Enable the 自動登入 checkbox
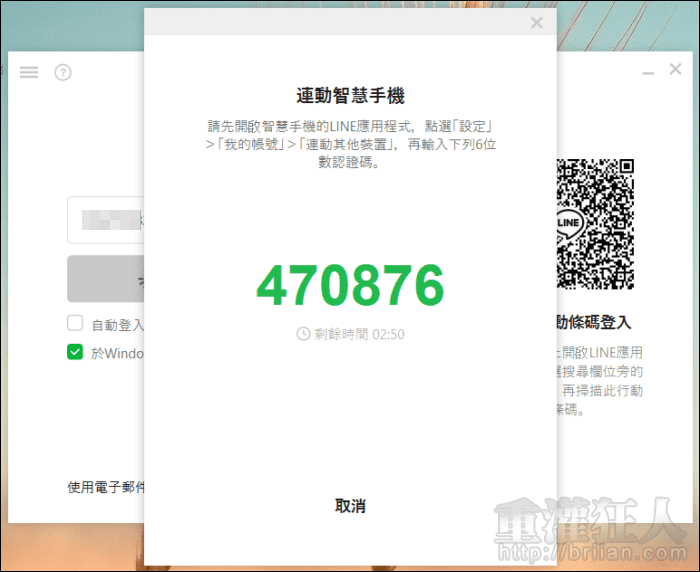This screenshot has height=572, width=700. coord(75,324)
